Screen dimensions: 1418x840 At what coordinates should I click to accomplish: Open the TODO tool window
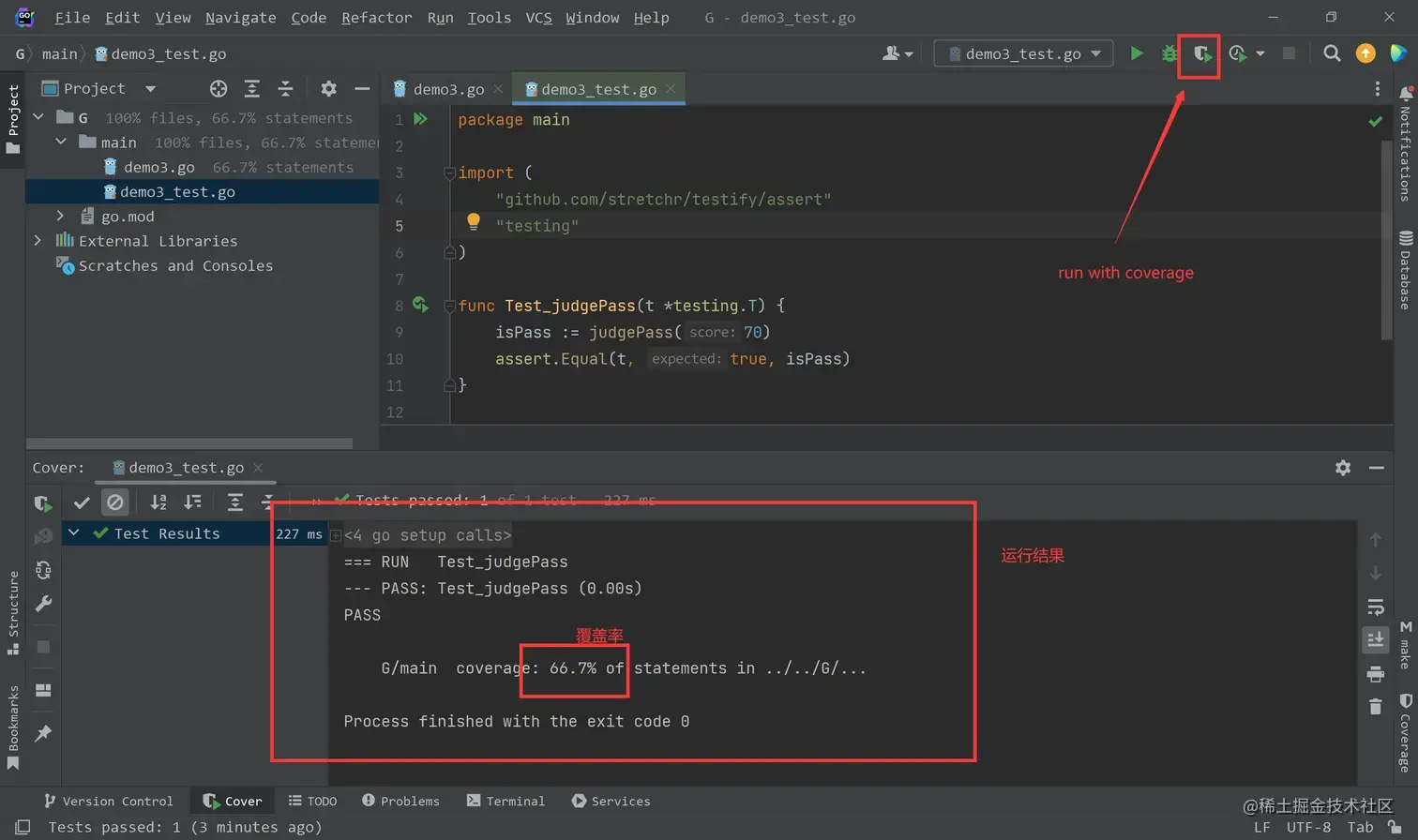pyautogui.click(x=312, y=801)
